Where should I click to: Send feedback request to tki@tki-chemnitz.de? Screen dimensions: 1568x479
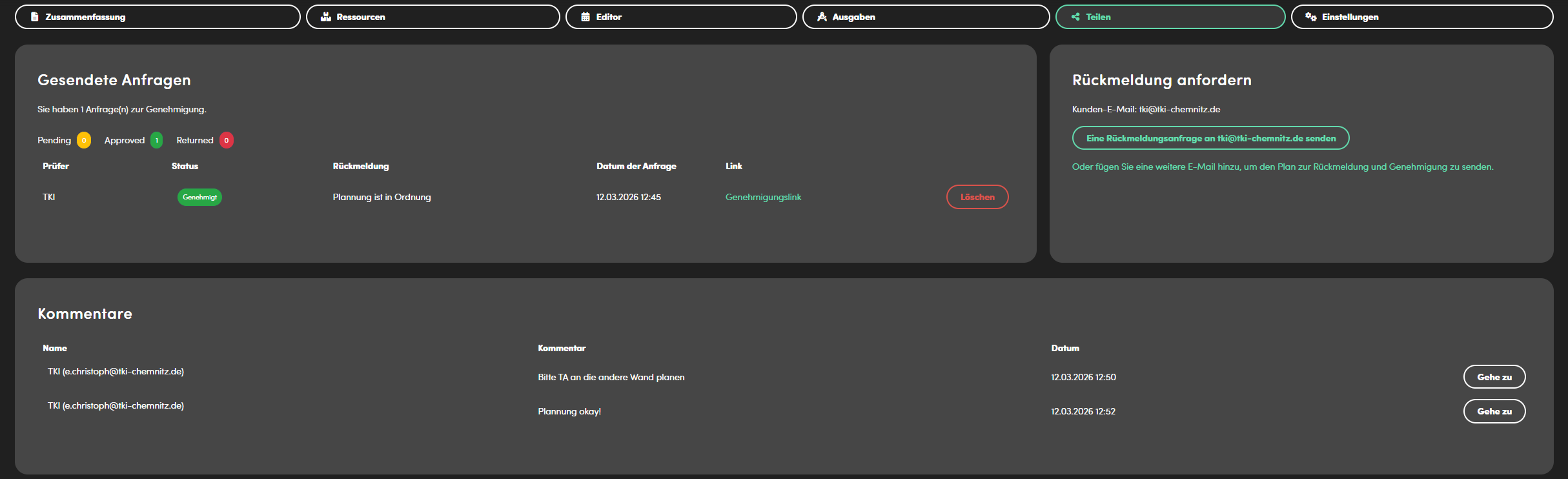(x=1210, y=138)
